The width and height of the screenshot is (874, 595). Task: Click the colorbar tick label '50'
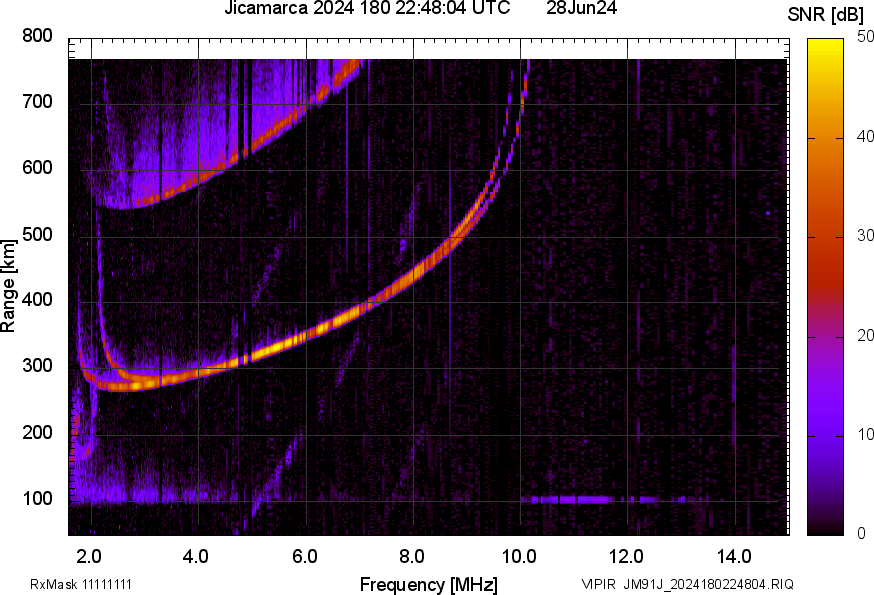865,36
